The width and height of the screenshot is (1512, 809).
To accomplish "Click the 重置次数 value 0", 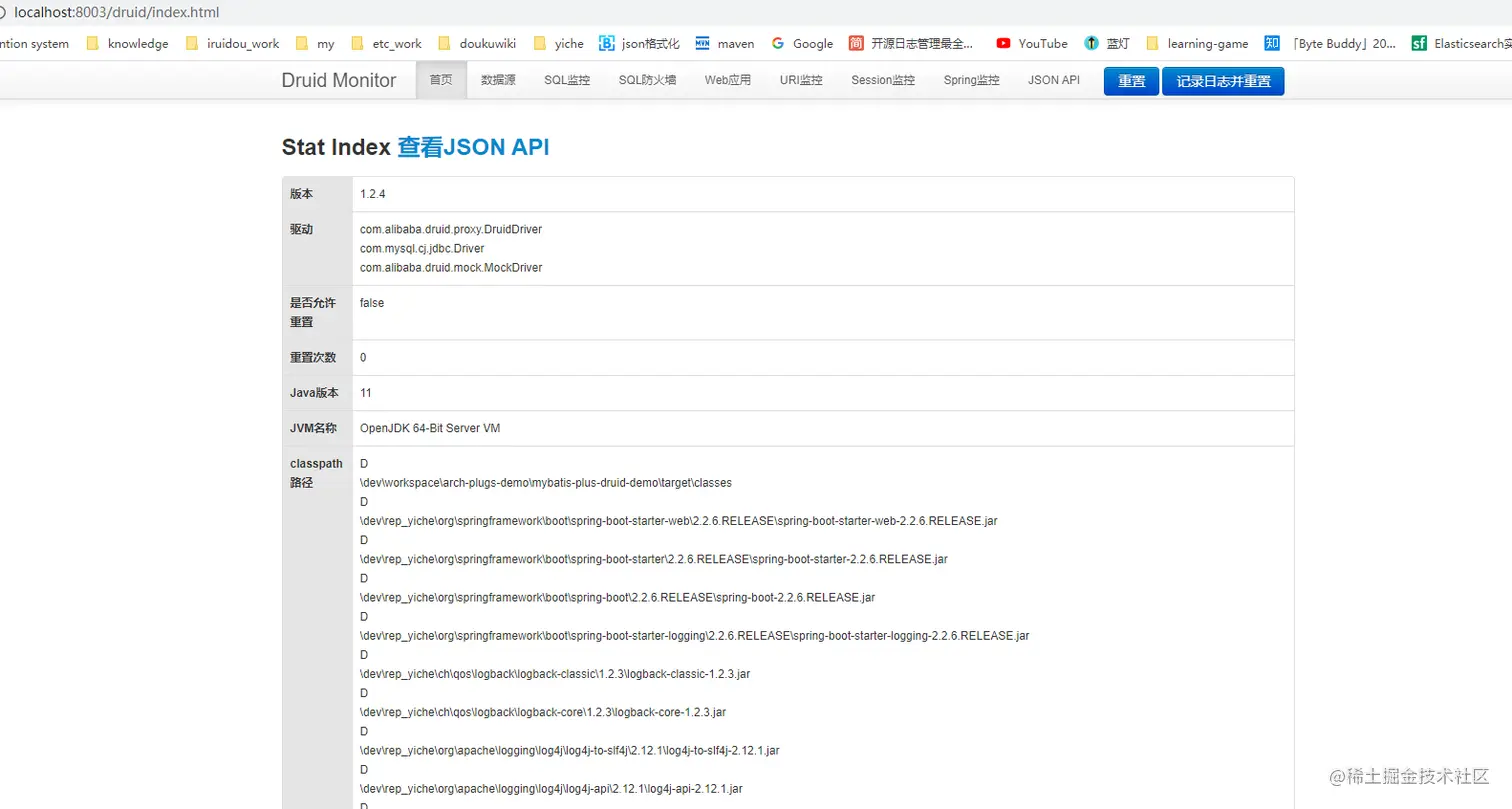I will pos(364,358).
